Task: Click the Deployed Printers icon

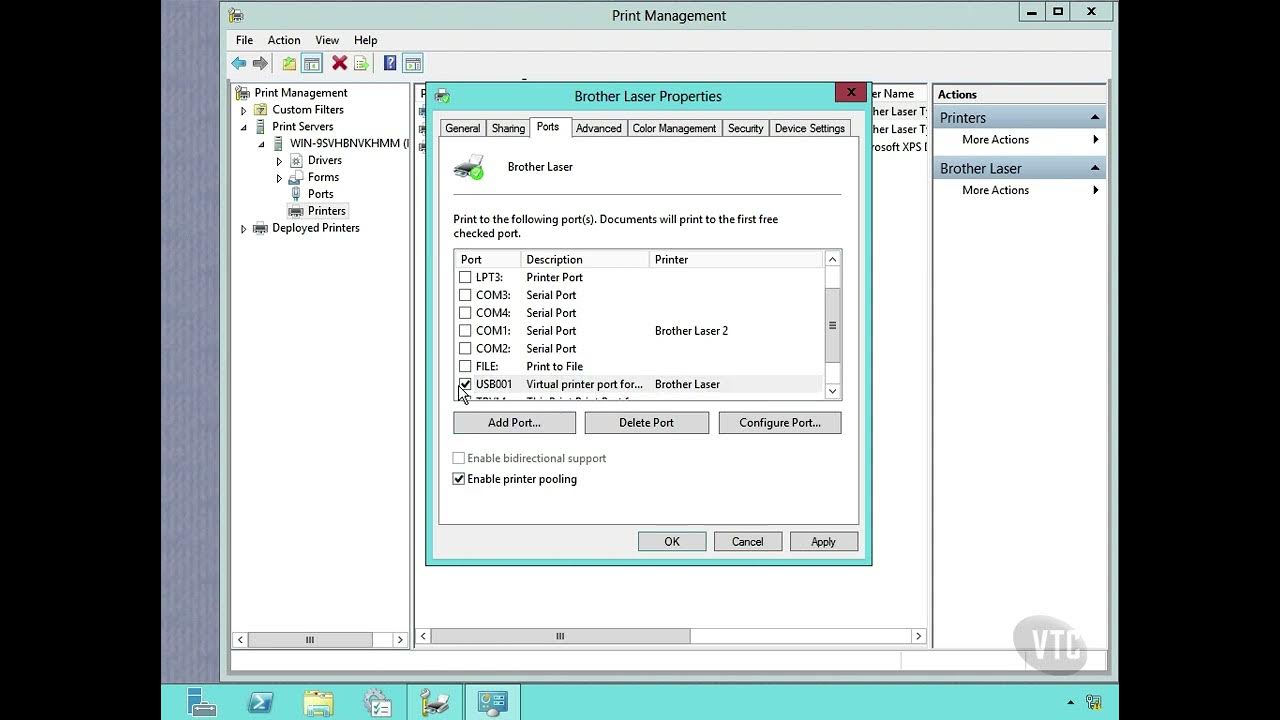Action: (x=261, y=228)
